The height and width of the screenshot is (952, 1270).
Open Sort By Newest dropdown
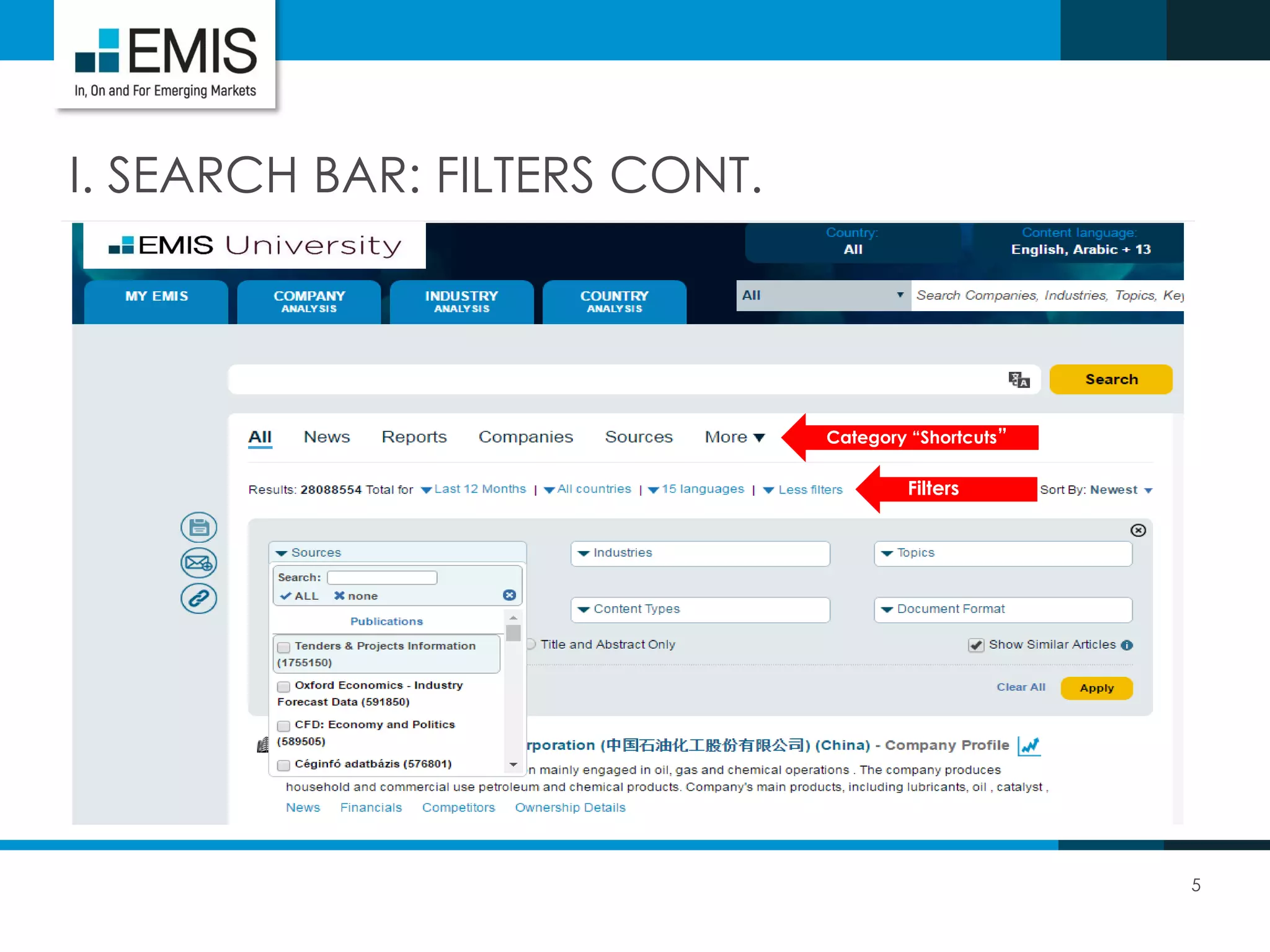1121,490
